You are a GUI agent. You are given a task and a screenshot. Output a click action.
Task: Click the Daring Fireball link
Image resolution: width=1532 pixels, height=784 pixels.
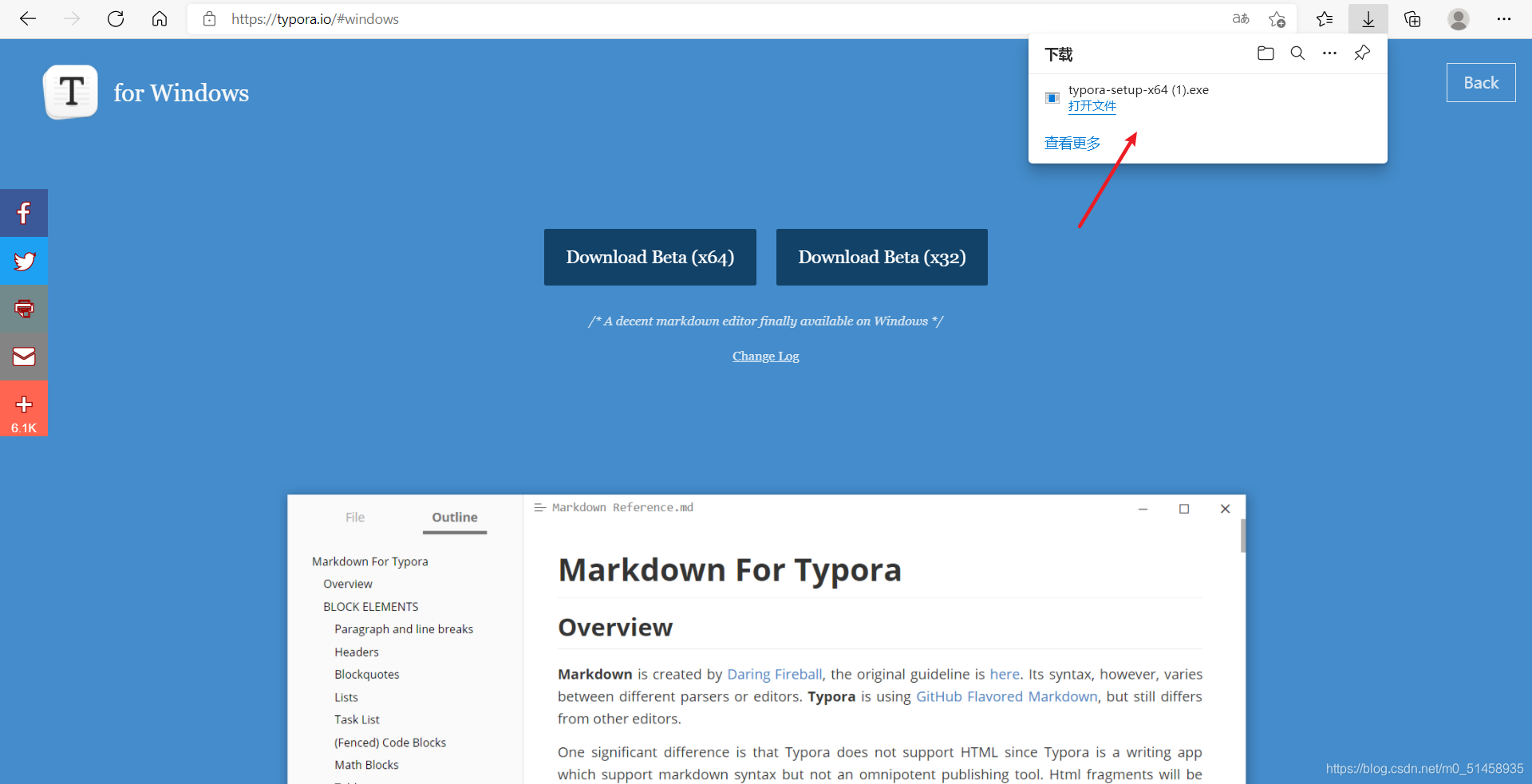(774, 674)
